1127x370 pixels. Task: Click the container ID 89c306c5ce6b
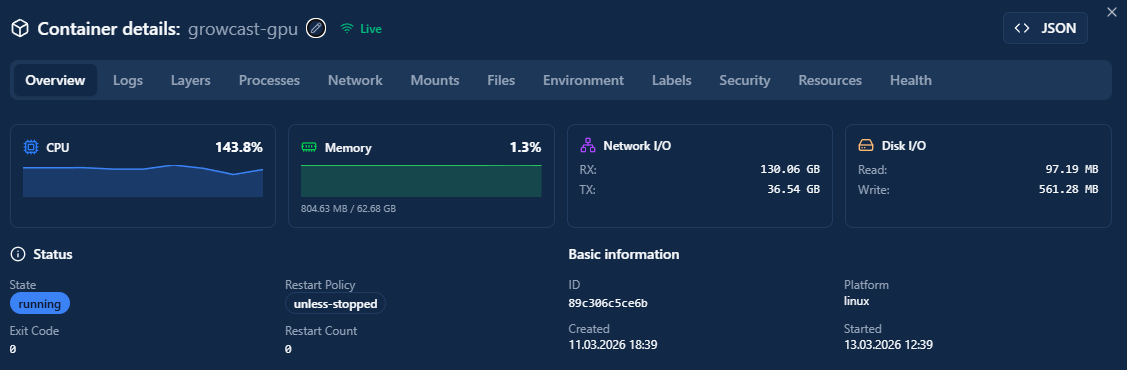click(608, 303)
